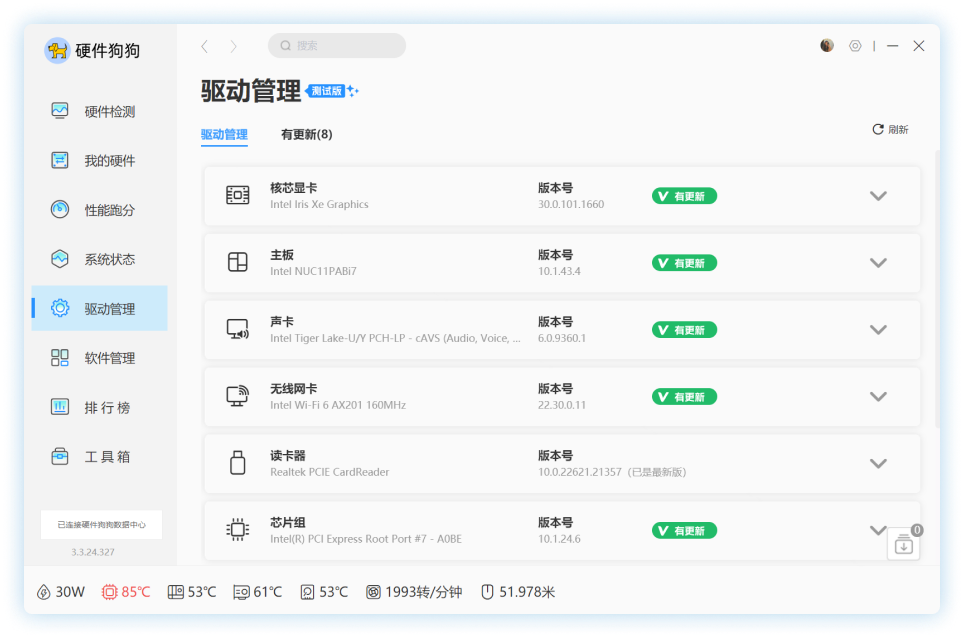Select 驱动管理 in the sidebar
The image size is (964, 638).
point(100,308)
